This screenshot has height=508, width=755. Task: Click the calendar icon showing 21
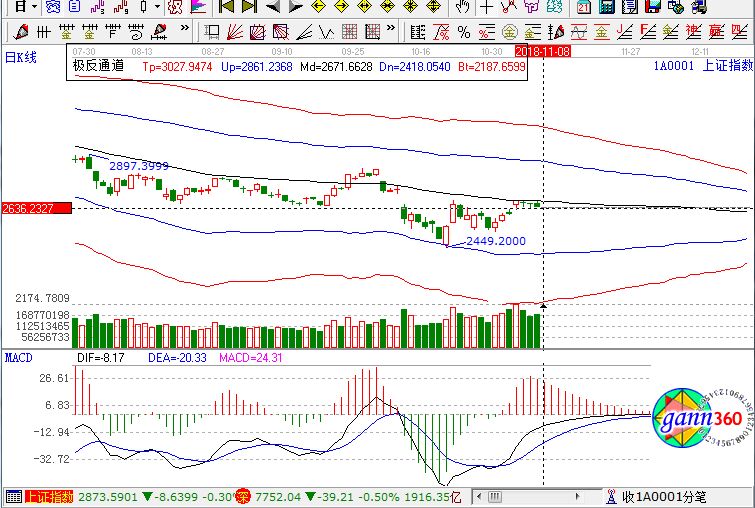583,7
